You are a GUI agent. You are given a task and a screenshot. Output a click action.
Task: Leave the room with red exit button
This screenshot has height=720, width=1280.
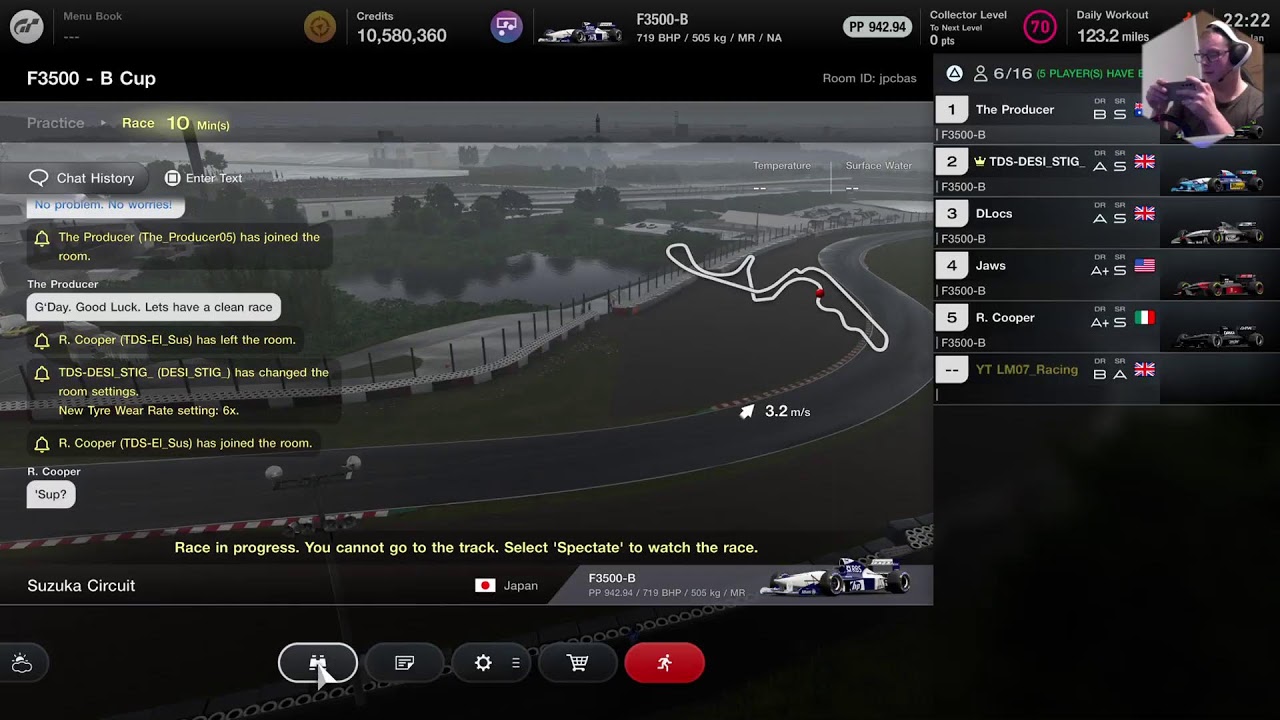[x=665, y=663]
